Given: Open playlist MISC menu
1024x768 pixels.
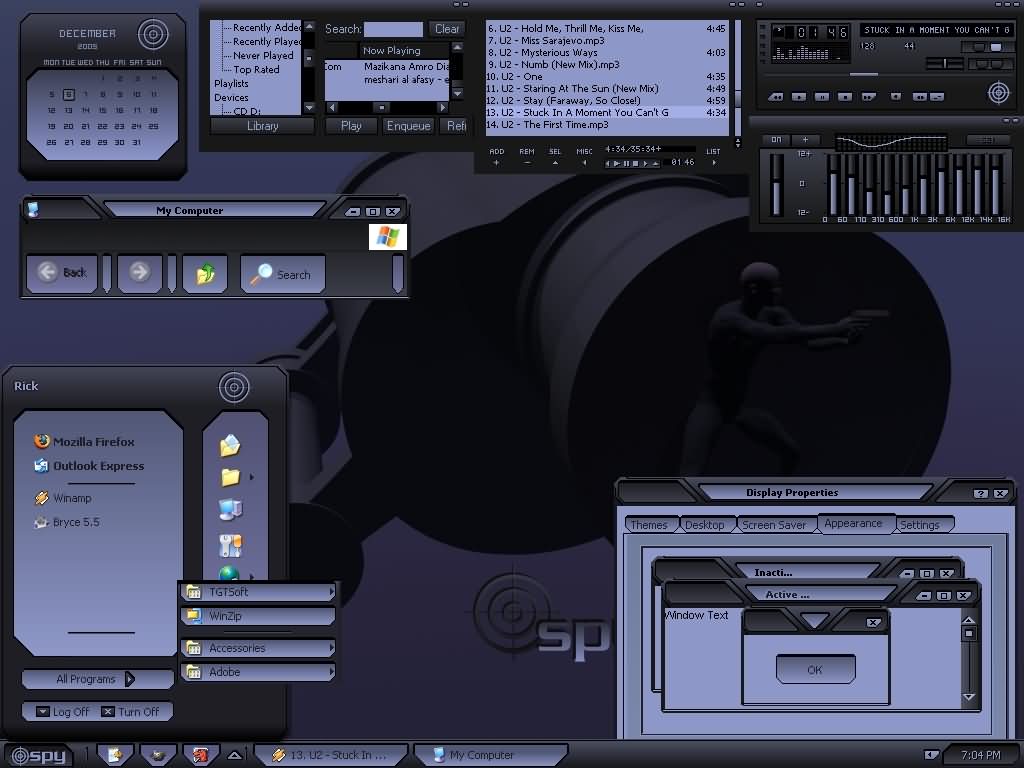Looking at the screenshot, I should click(584, 157).
